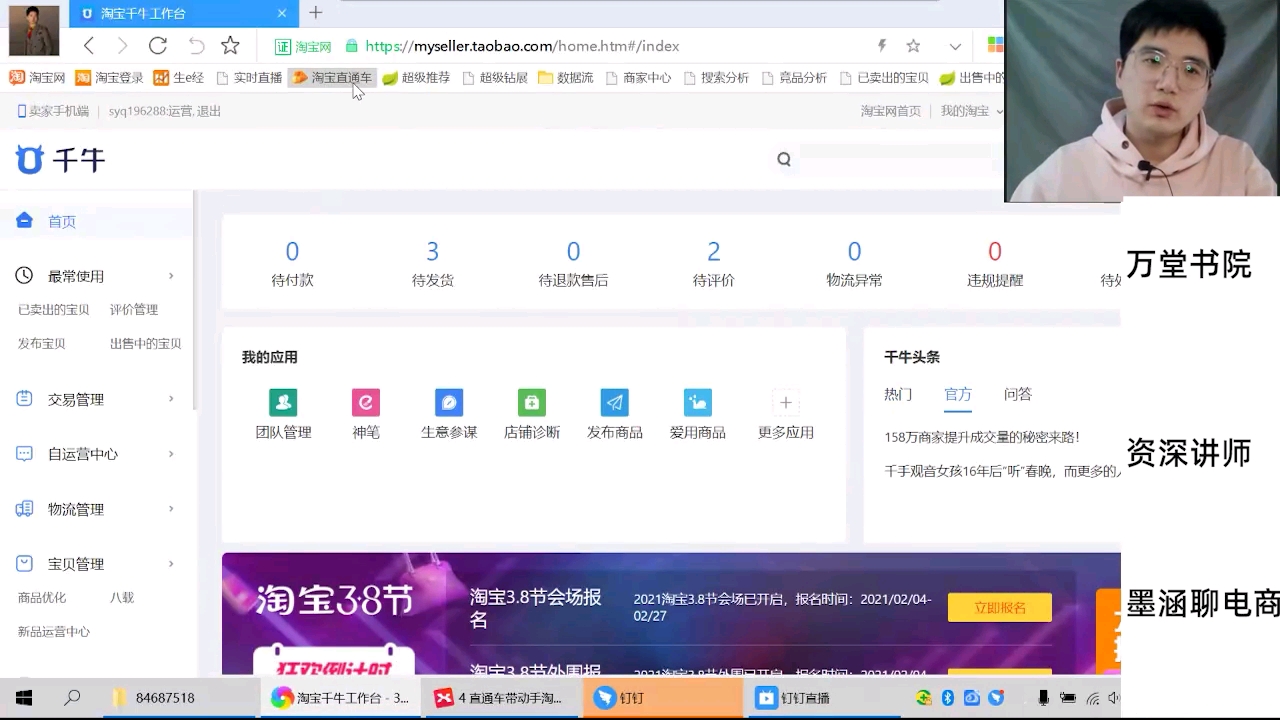Click the microphone tray icon

click(x=1044, y=698)
